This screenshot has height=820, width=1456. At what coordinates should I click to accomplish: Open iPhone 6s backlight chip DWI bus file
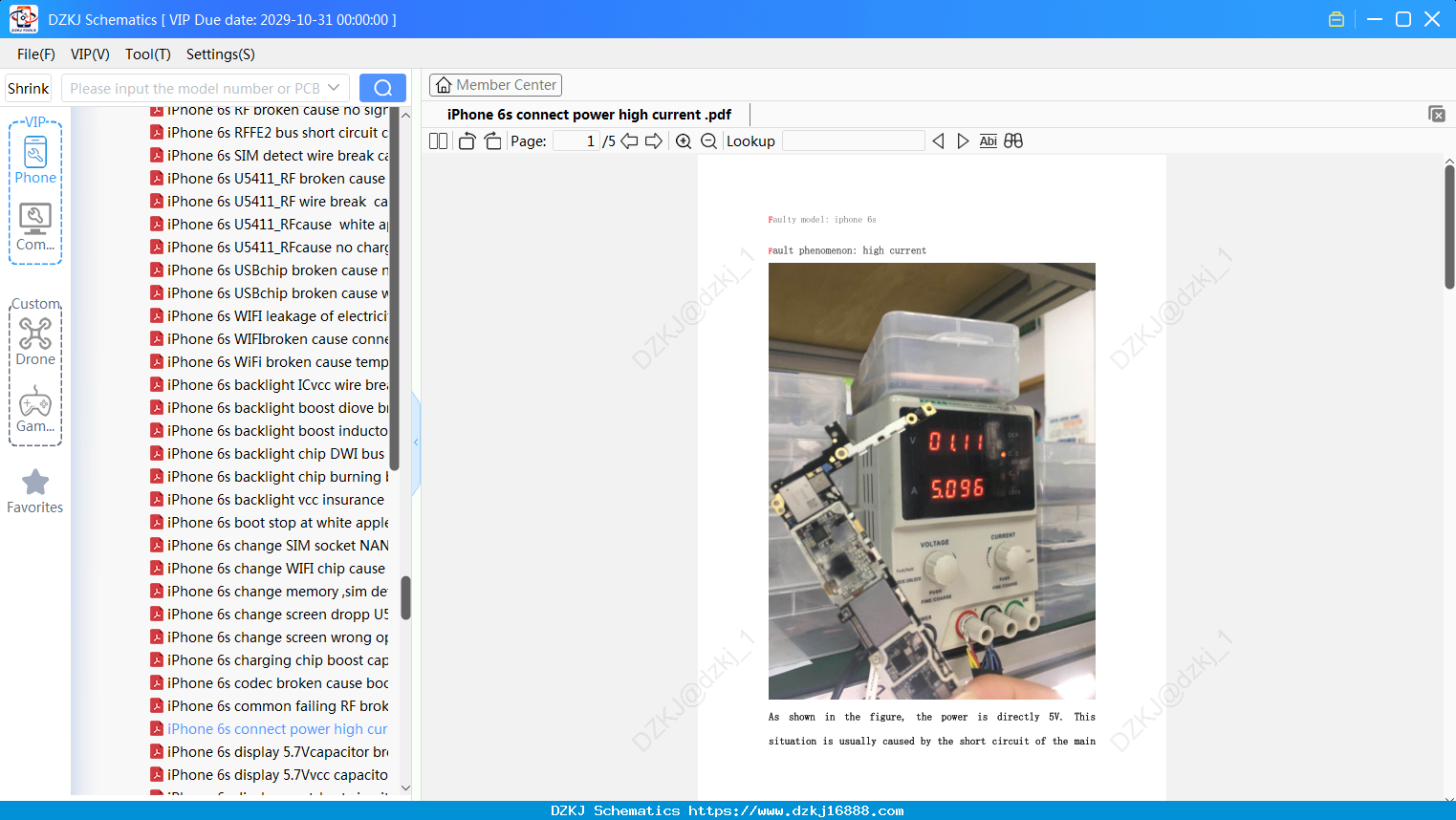[x=275, y=454]
